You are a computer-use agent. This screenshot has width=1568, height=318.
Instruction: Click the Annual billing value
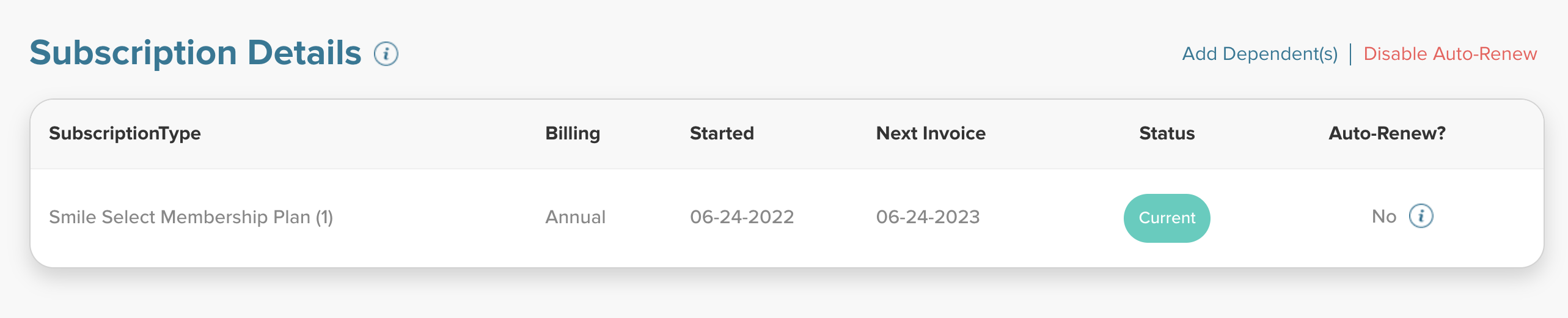point(575,217)
